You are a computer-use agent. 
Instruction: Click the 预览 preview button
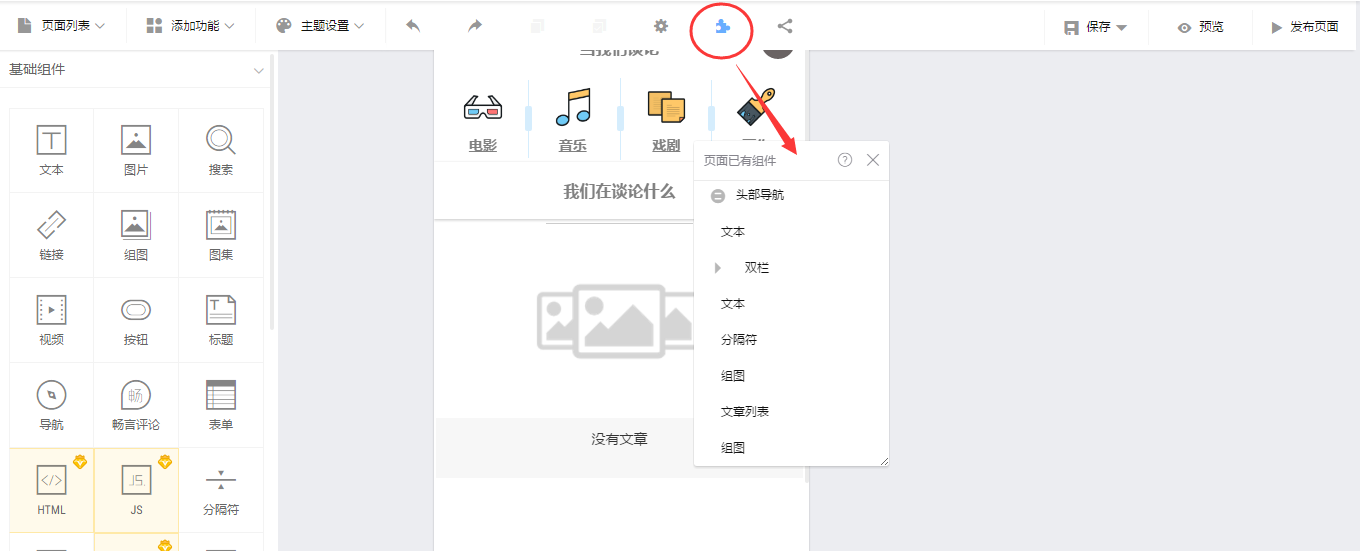tap(1201, 27)
